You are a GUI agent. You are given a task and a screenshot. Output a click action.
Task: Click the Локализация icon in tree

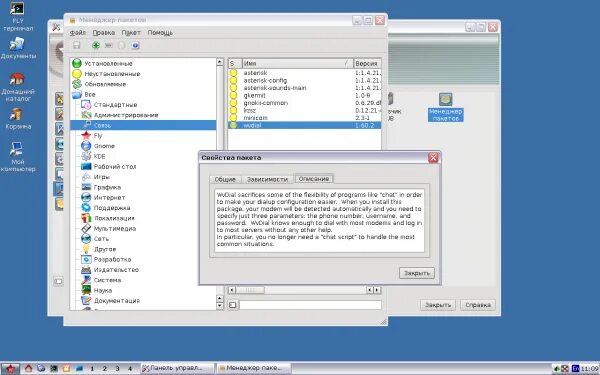86,218
